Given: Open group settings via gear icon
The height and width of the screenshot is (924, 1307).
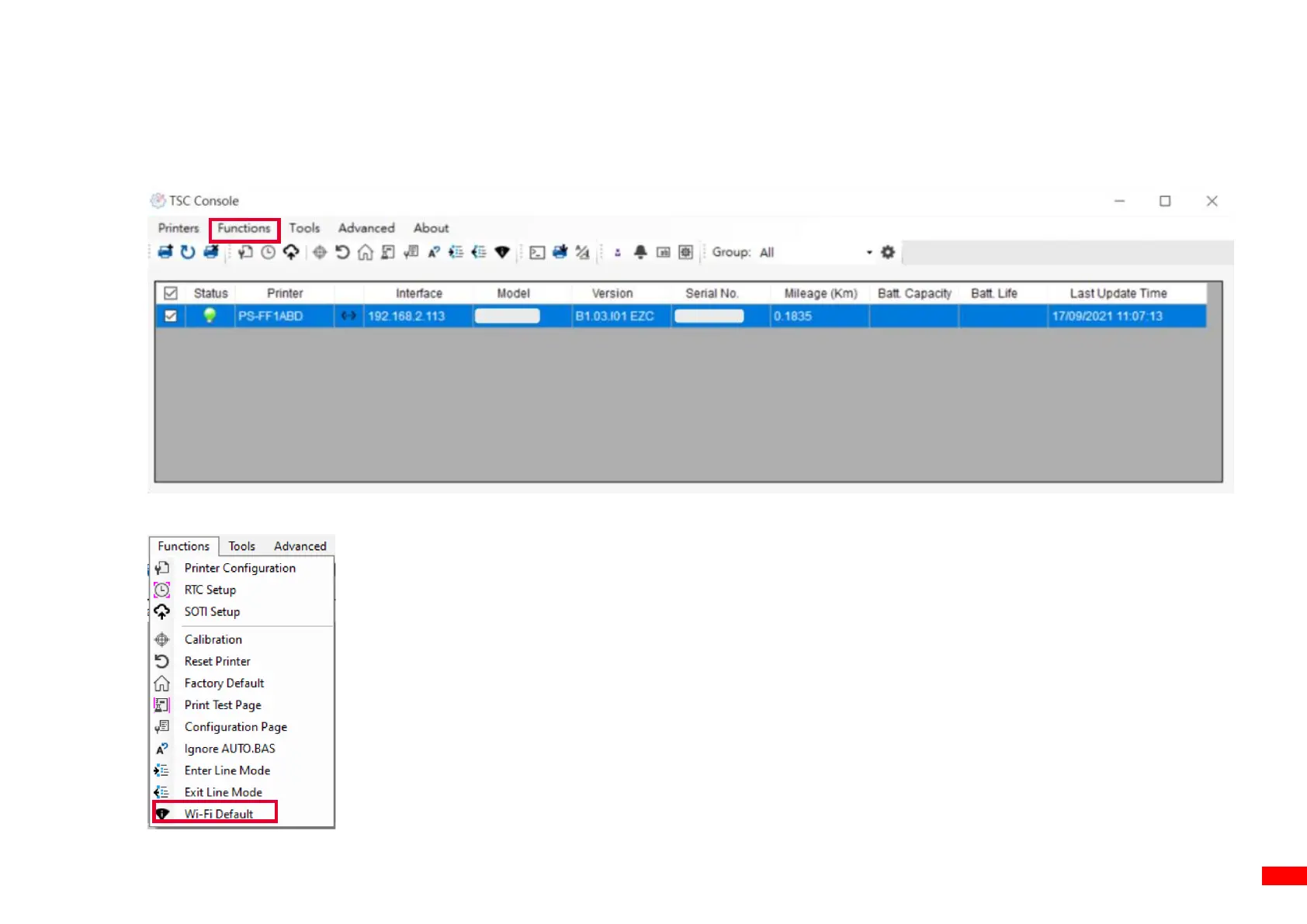Looking at the screenshot, I should (x=888, y=253).
